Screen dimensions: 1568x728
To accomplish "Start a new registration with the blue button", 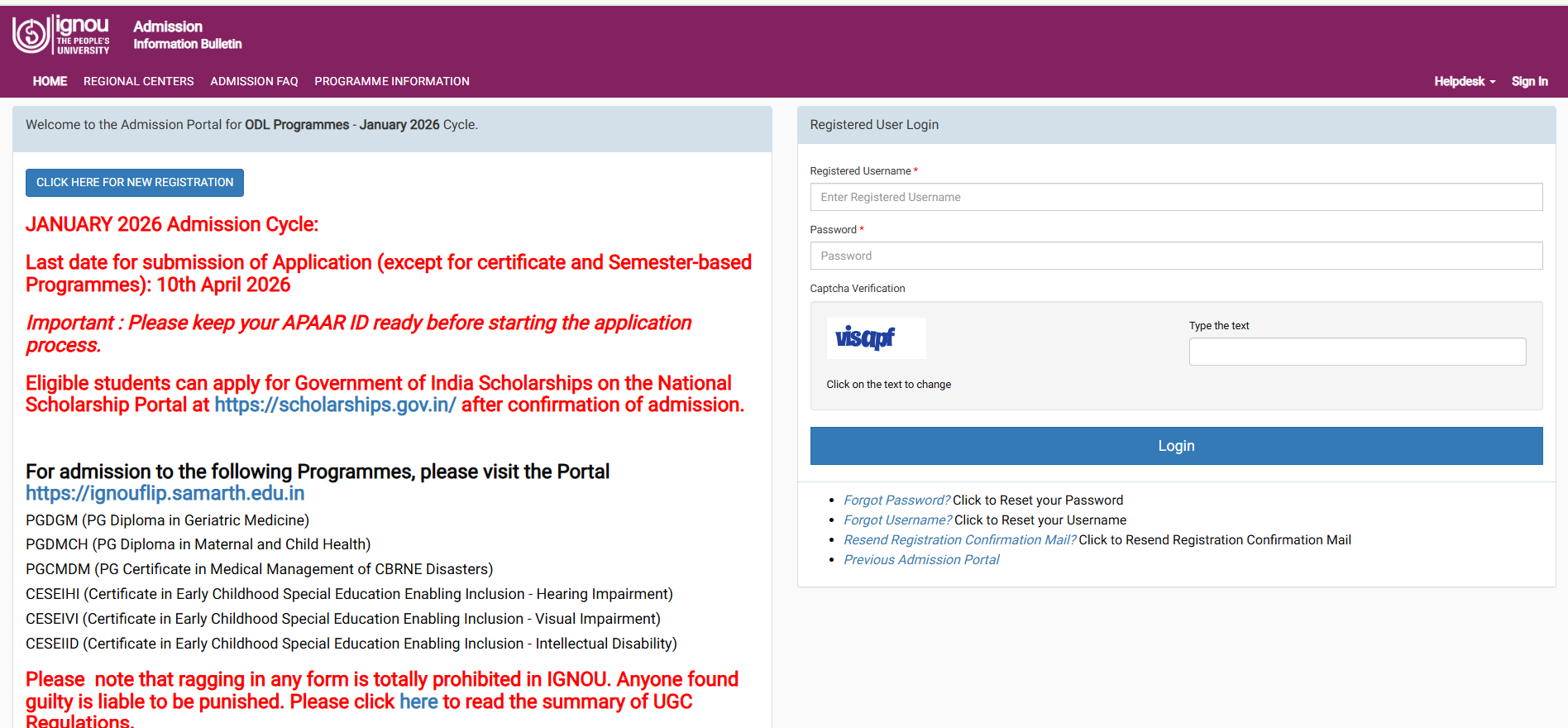I will pos(135,183).
